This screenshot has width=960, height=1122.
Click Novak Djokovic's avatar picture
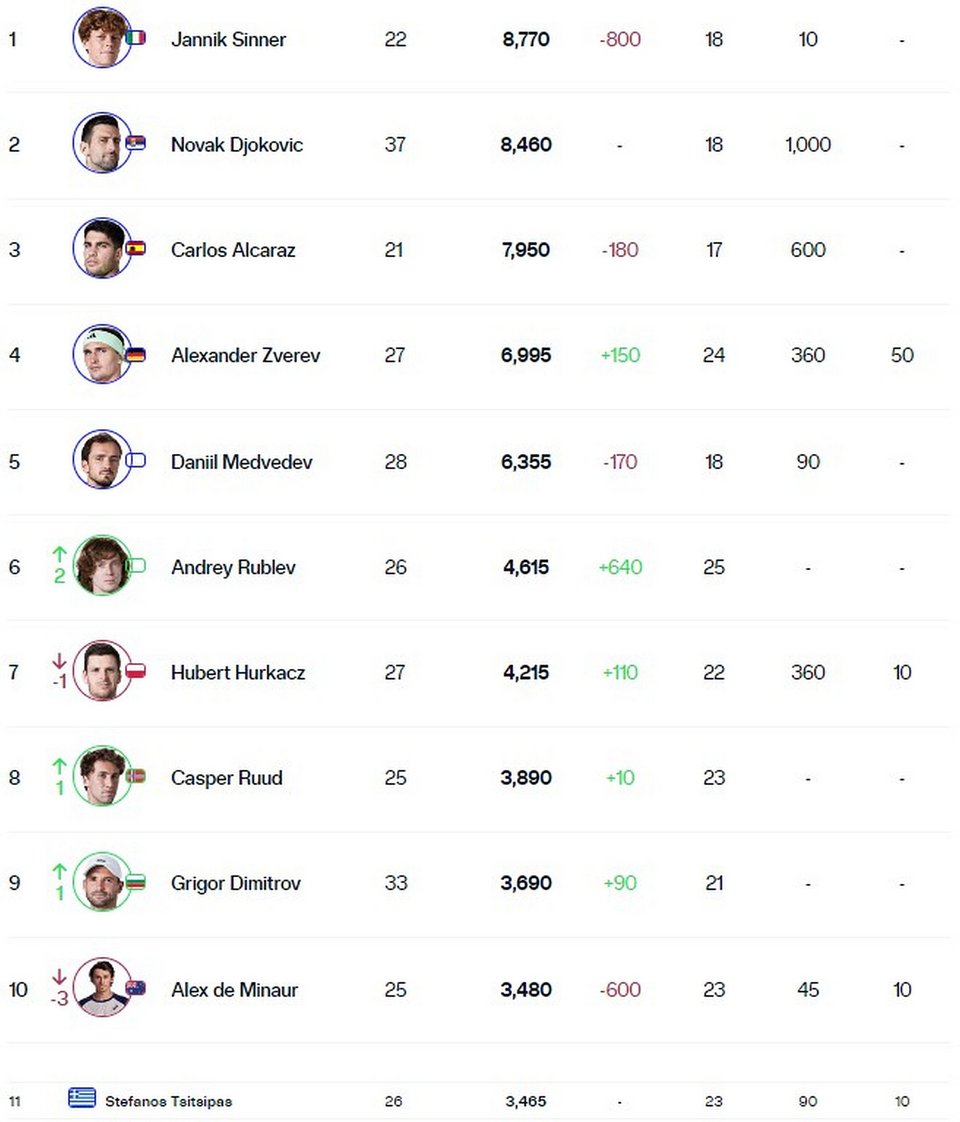pyautogui.click(x=102, y=143)
